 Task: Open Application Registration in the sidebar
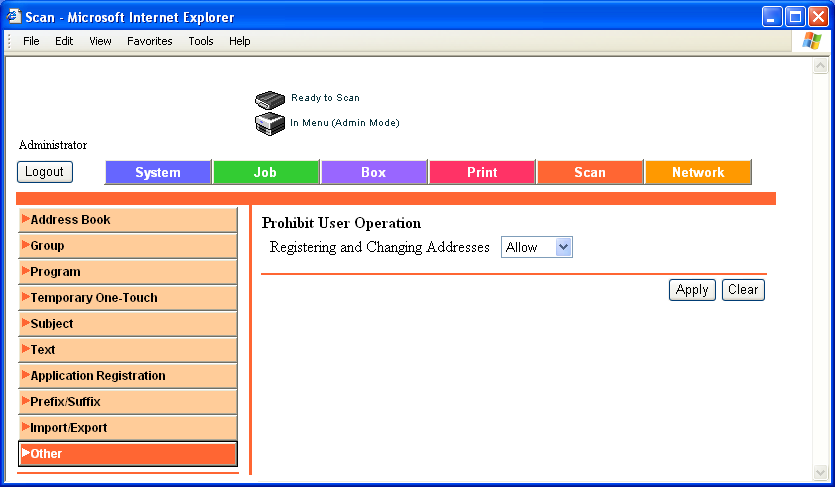coord(128,376)
